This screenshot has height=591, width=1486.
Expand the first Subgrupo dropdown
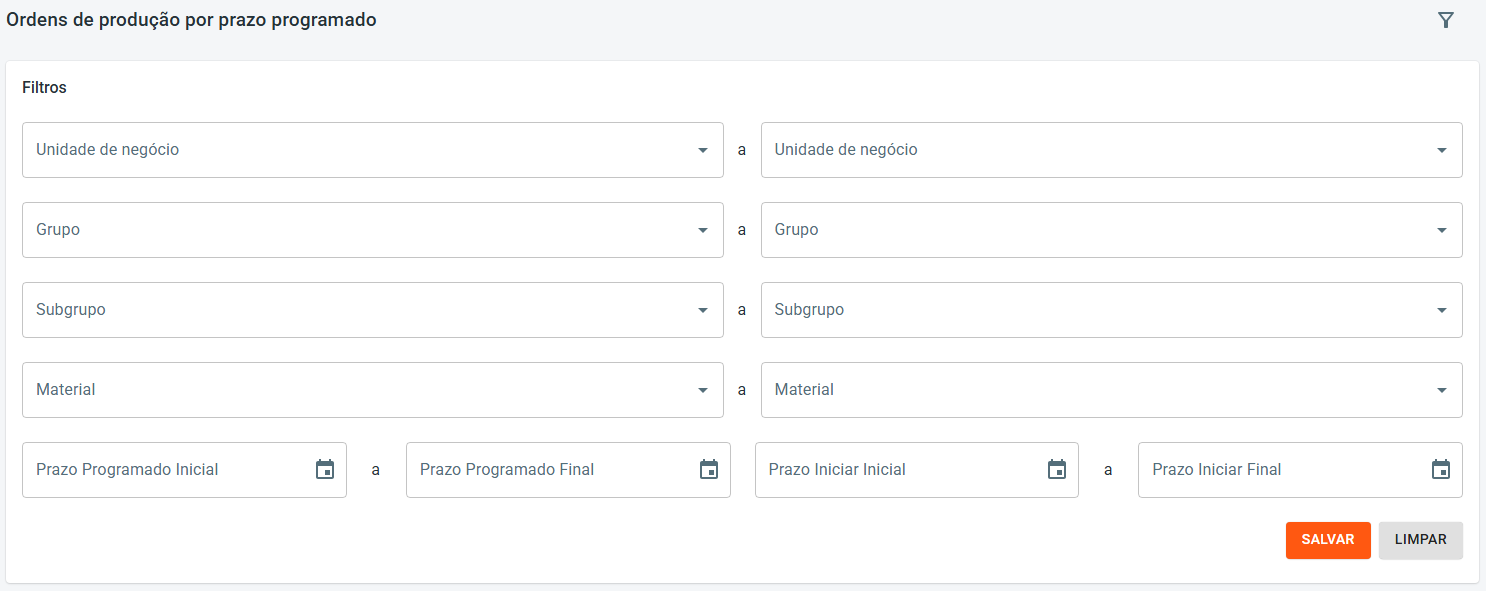[702, 310]
